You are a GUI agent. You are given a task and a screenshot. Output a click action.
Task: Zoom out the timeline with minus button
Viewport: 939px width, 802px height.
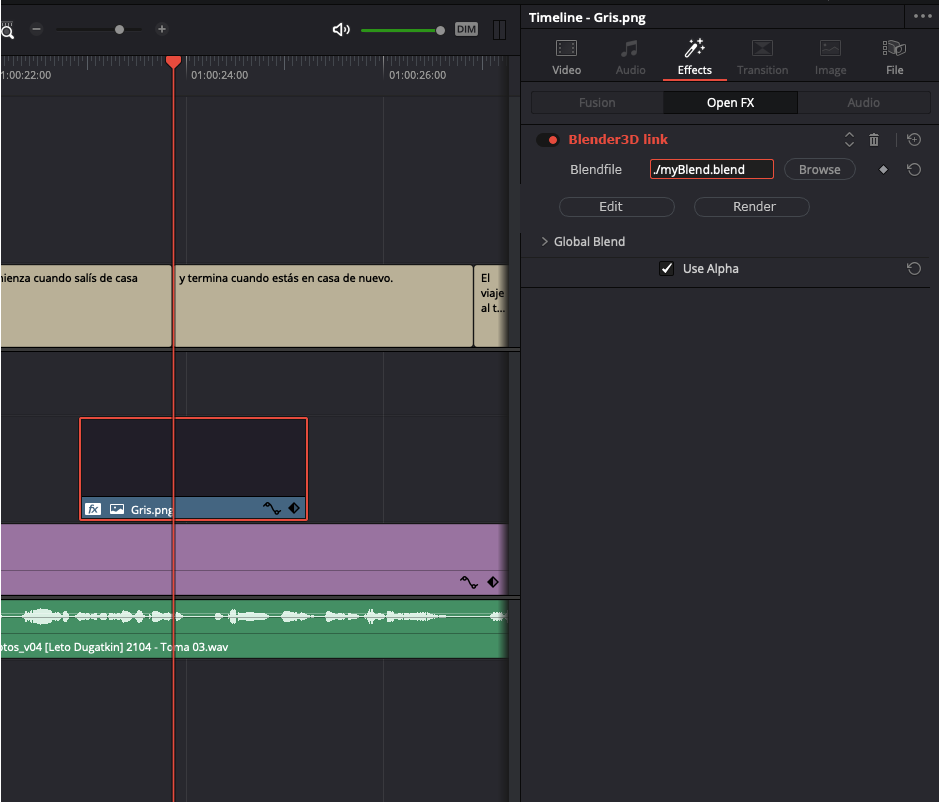37,29
